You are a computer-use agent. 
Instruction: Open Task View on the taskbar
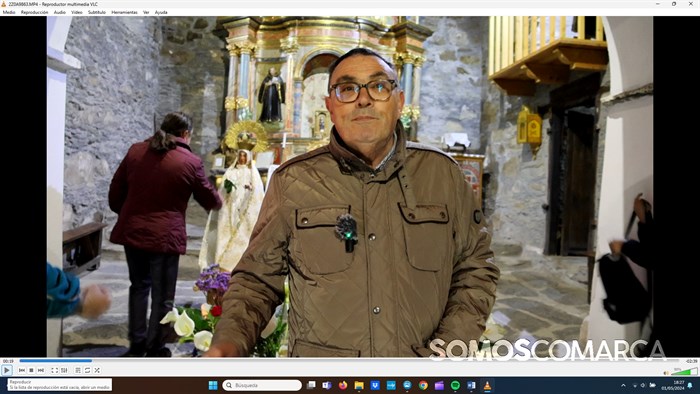311,385
